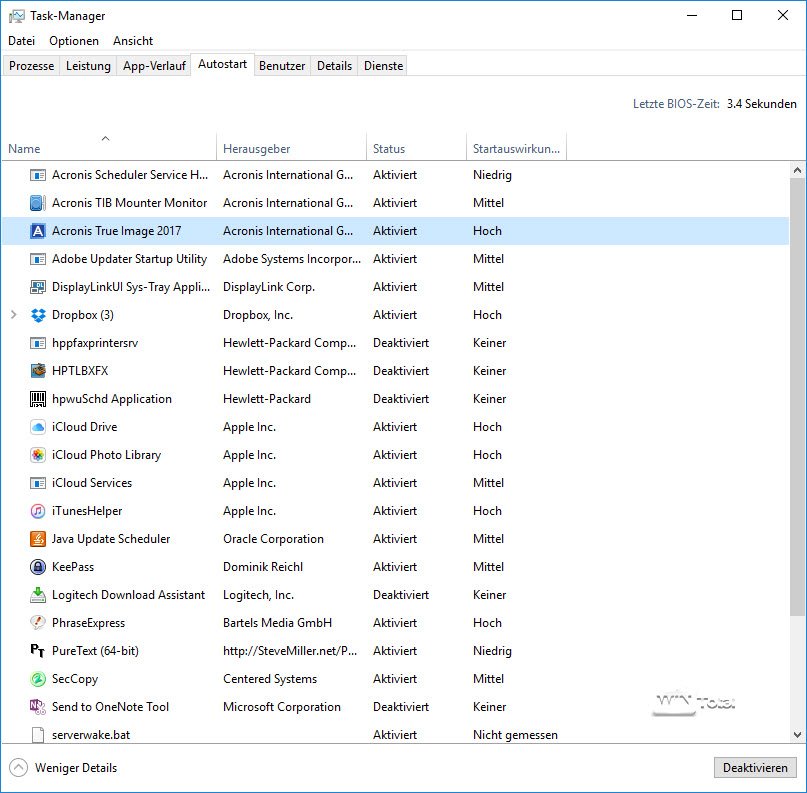Click the iCloud Photo Library icon
807x793 pixels.
point(38,455)
